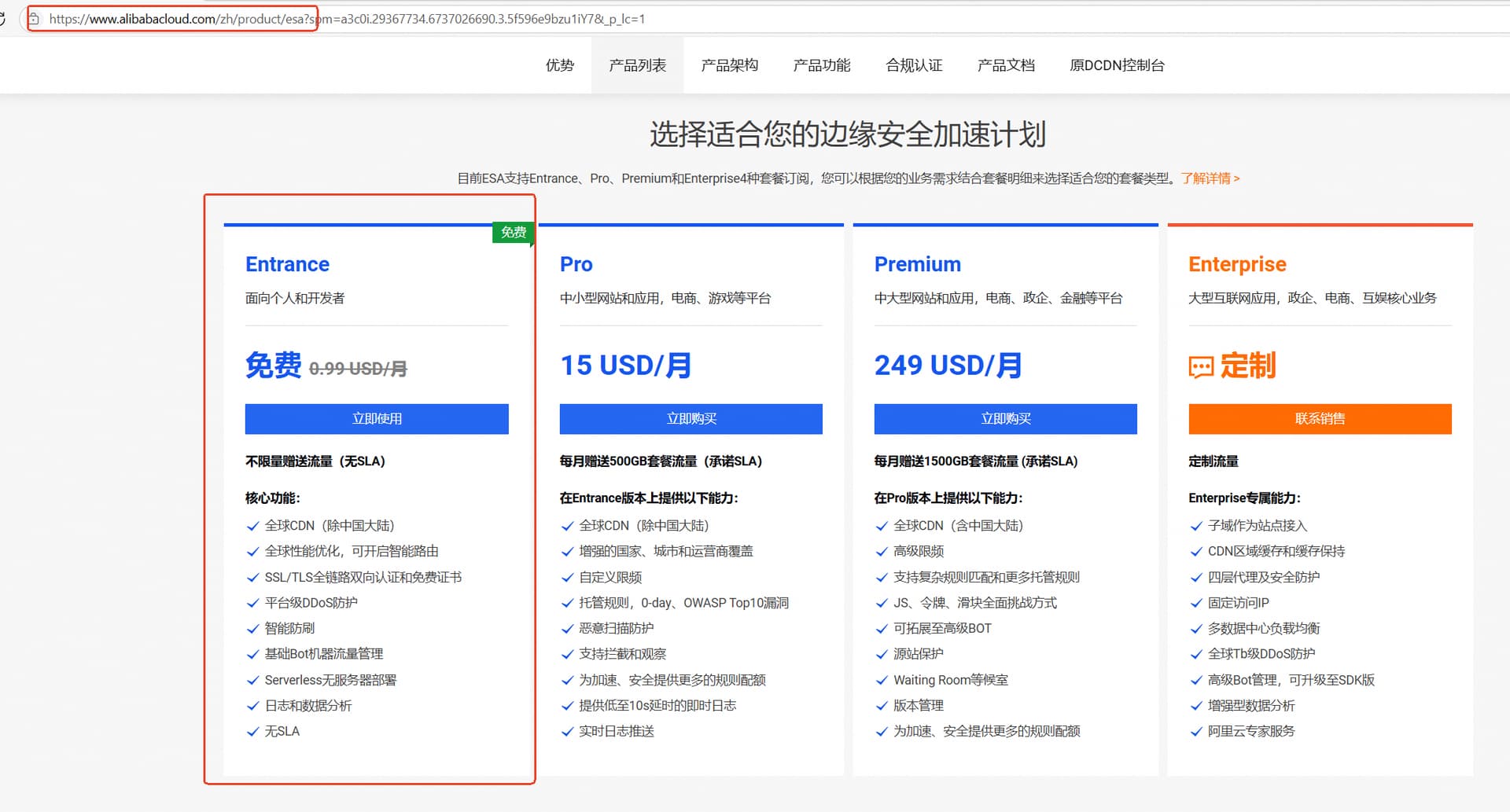Click the checkmark beside 版本管理
This screenshot has height=812, width=1510.
pyautogui.click(x=882, y=706)
